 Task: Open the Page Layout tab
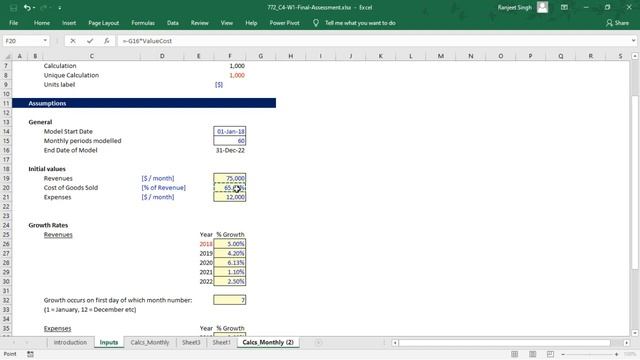(104, 23)
